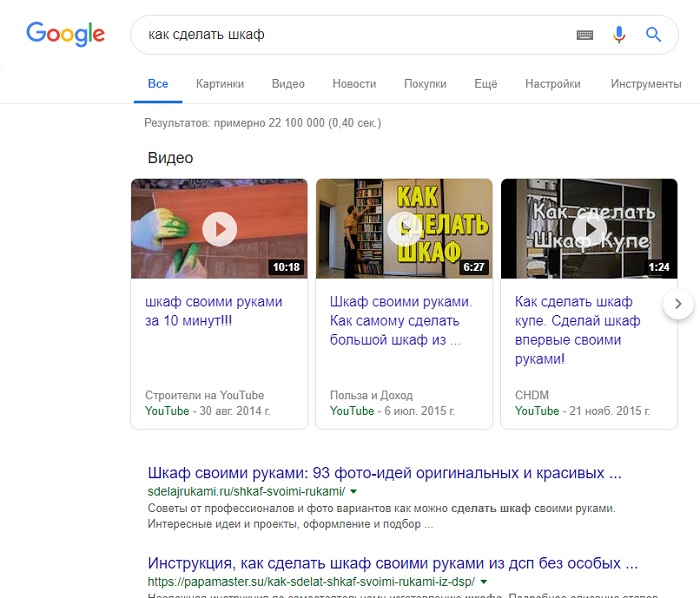Go to the Покупки tab
The height and width of the screenshot is (598, 700).
click(x=425, y=84)
